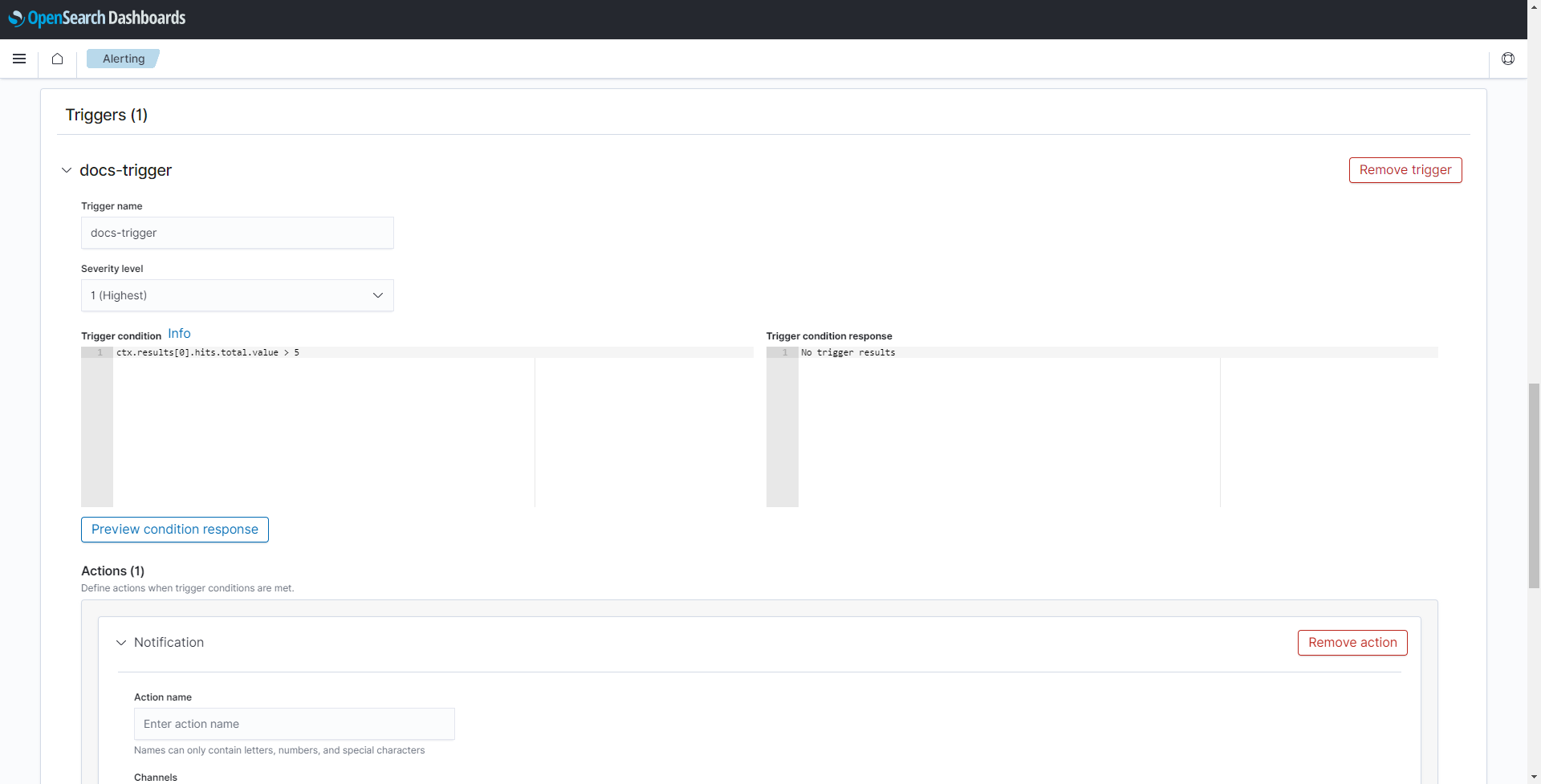Click Preview condition response button

[175, 530]
